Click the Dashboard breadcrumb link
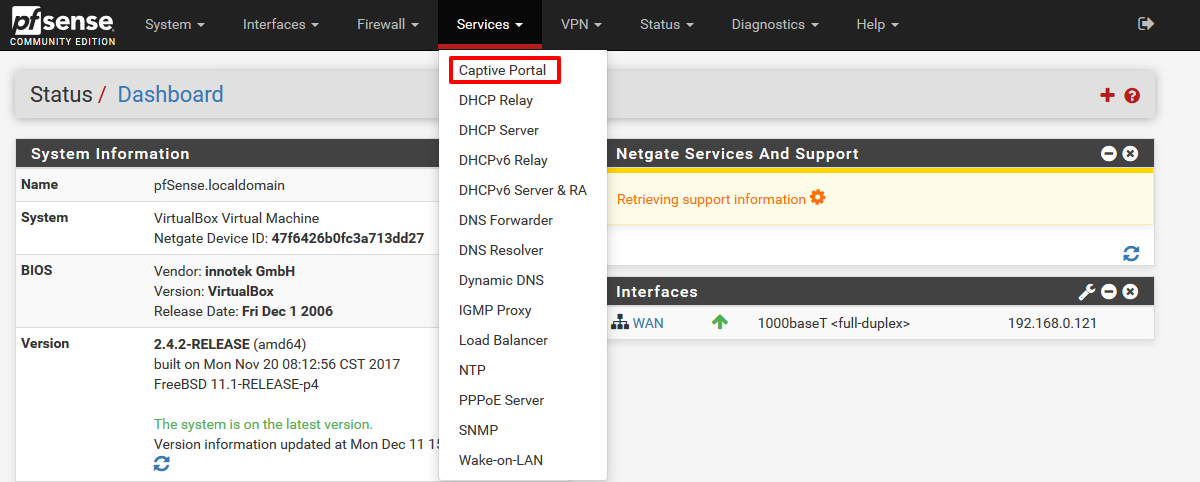This screenshot has width=1200, height=482. point(170,95)
